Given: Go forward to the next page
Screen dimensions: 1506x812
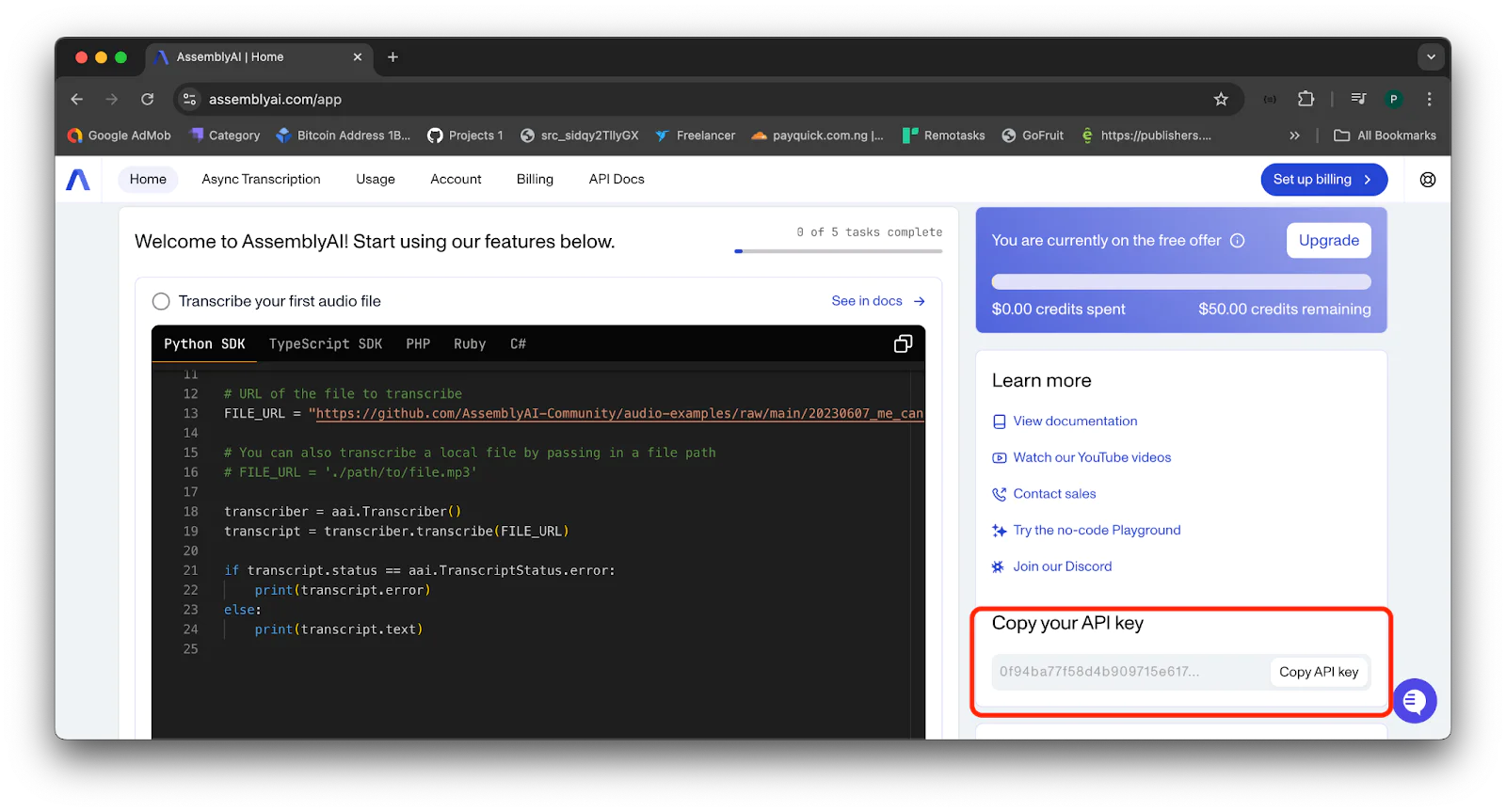Looking at the screenshot, I should click(x=112, y=99).
